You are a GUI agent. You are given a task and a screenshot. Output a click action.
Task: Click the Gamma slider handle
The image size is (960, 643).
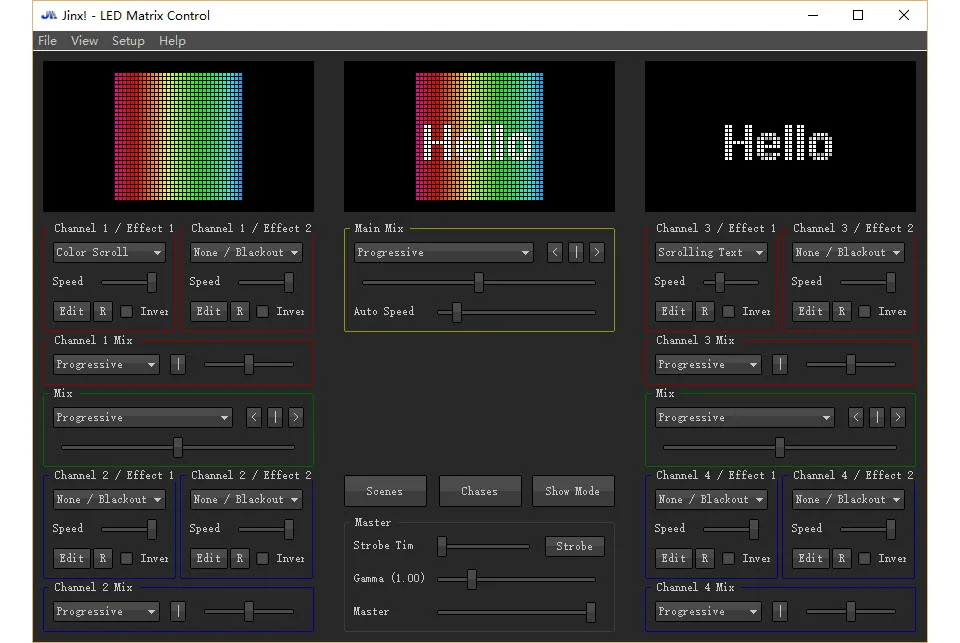tap(472, 579)
